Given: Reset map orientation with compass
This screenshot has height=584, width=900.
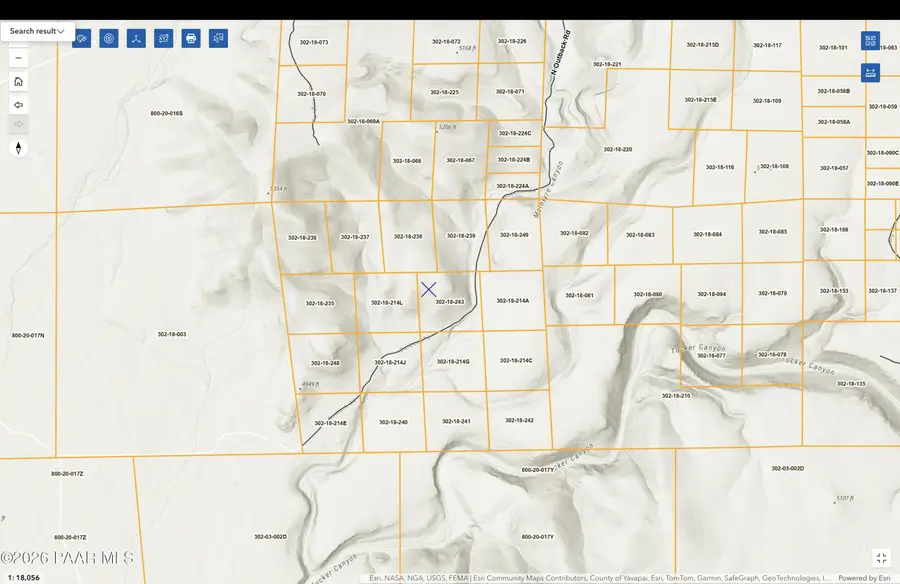Looking at the screenshot, I should [18, 148].
